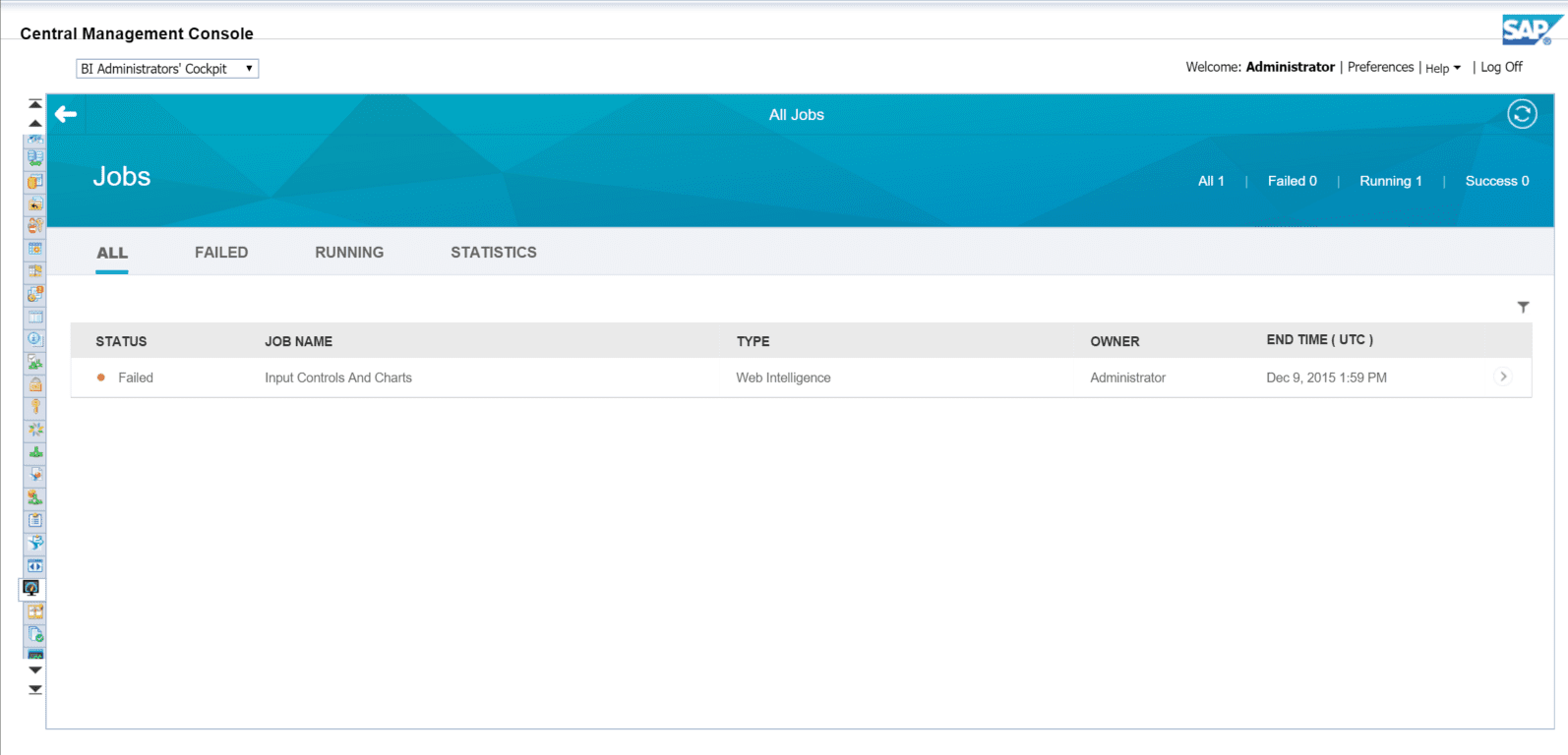
Task: Click the table with folder sidebar icon
Action: (x=35, y=271)
